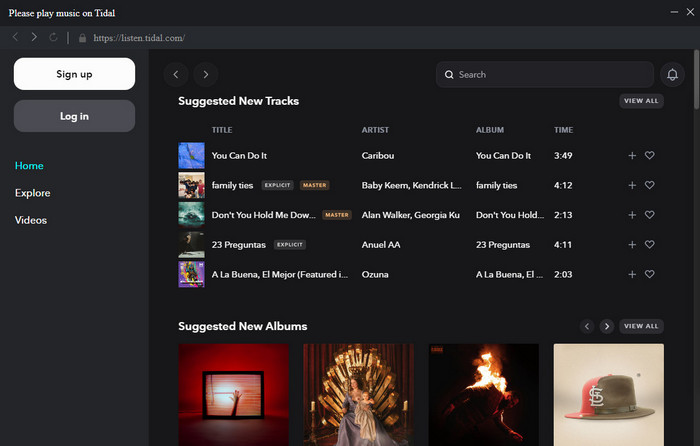Open the red framed-hand album cover
This screenshot has width=700, height=446.
233,395
